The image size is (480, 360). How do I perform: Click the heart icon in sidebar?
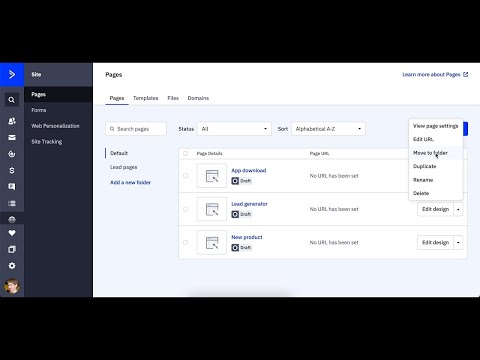pos(12,233)
